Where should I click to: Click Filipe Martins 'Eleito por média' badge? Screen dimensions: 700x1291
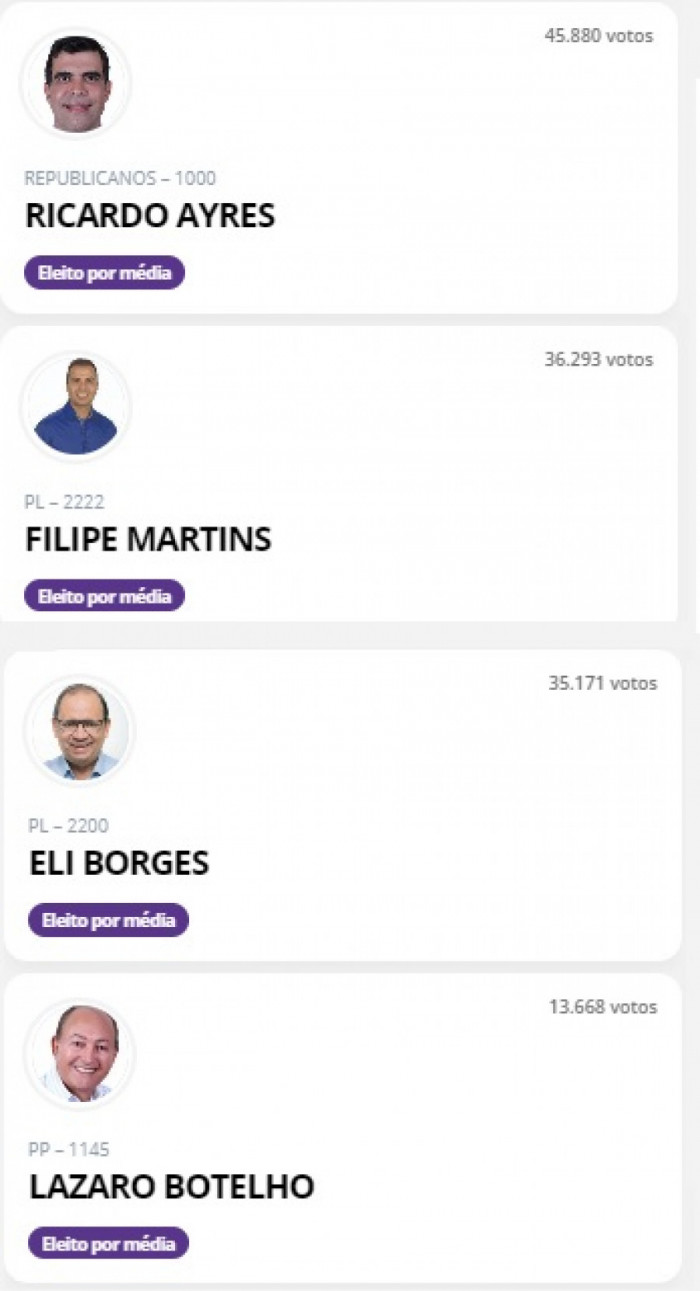pos(105,596)
